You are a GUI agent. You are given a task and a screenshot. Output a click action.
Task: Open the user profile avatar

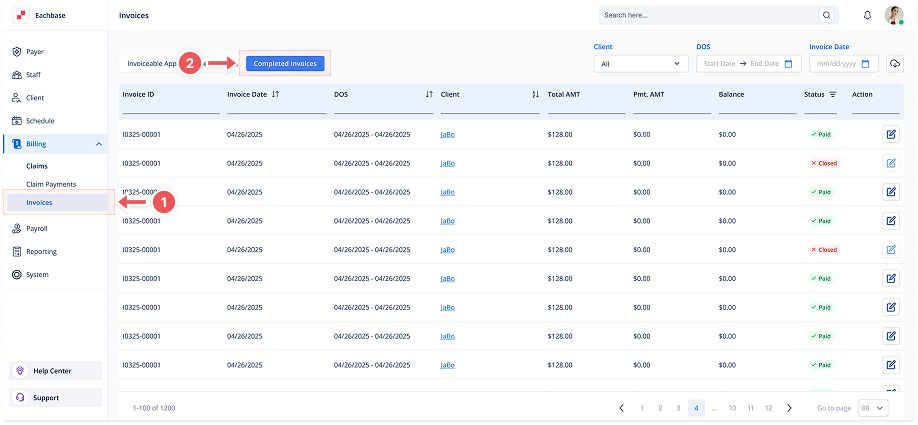coord(894,15)
